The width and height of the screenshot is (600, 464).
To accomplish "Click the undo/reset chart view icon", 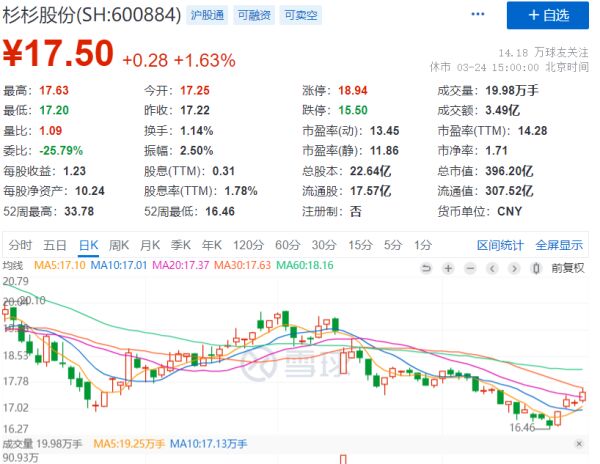I will 427,267.
